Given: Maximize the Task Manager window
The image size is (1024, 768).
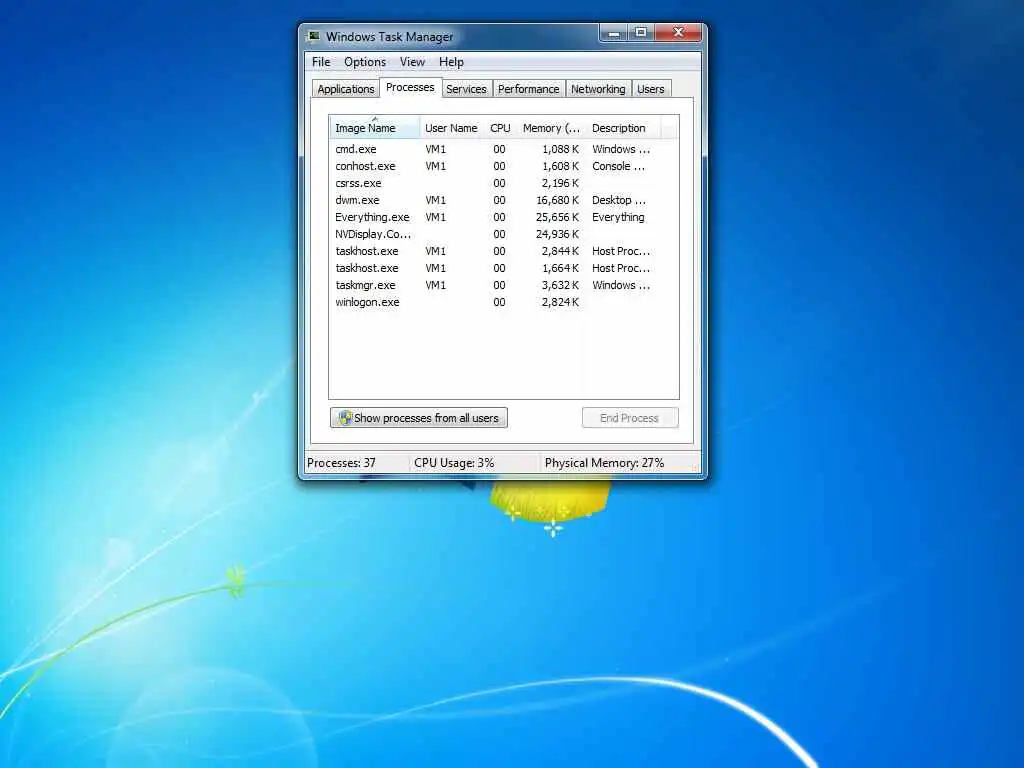Looking at the screenshot, I should (x=641, y=33).
